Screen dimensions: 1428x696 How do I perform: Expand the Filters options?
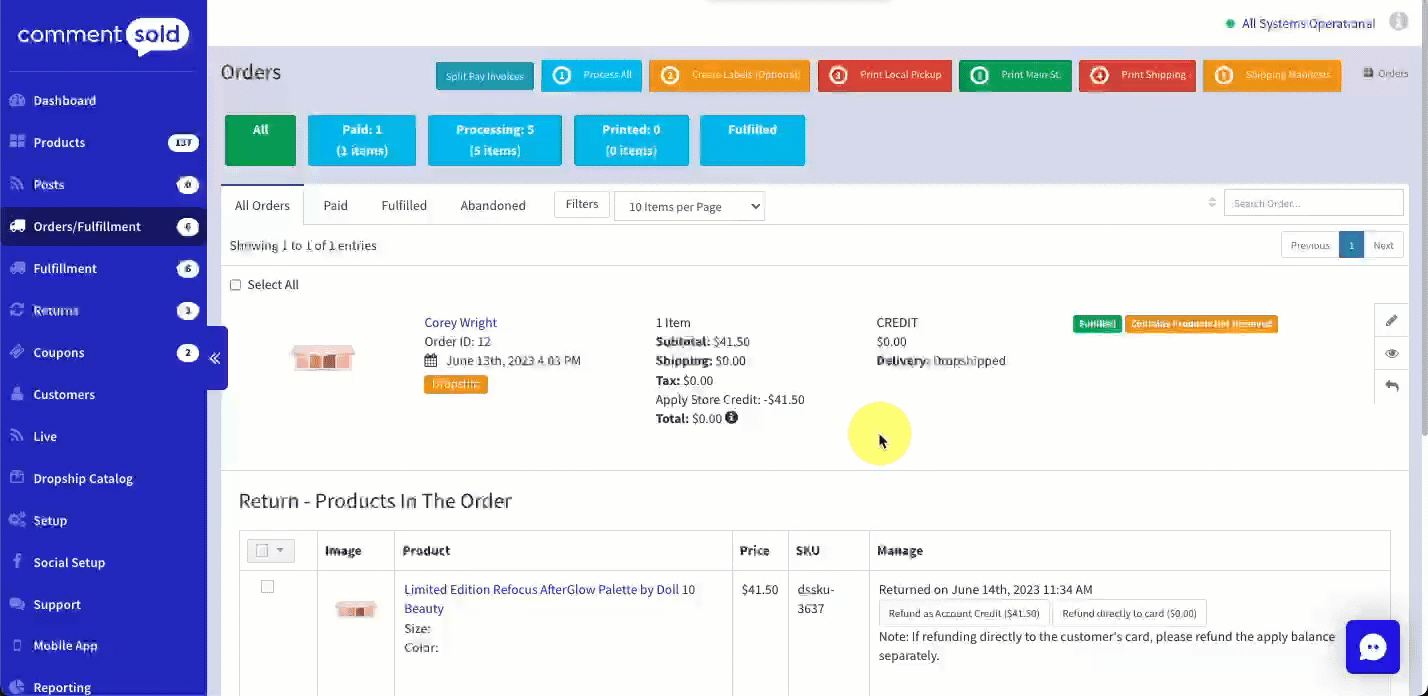[581, 205]
